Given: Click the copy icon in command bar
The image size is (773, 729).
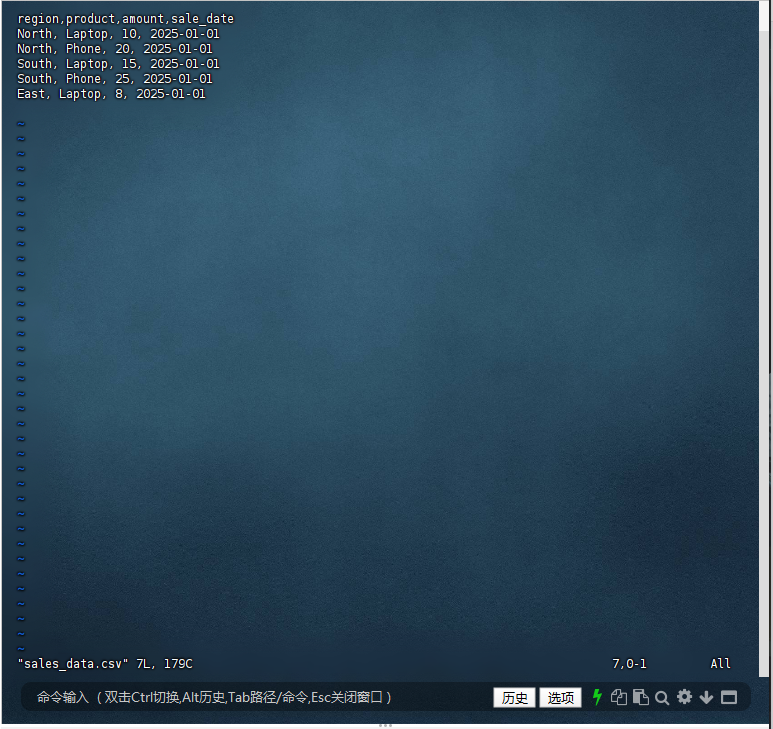Looking at the screenshot, I should click(x=619, y=697).
